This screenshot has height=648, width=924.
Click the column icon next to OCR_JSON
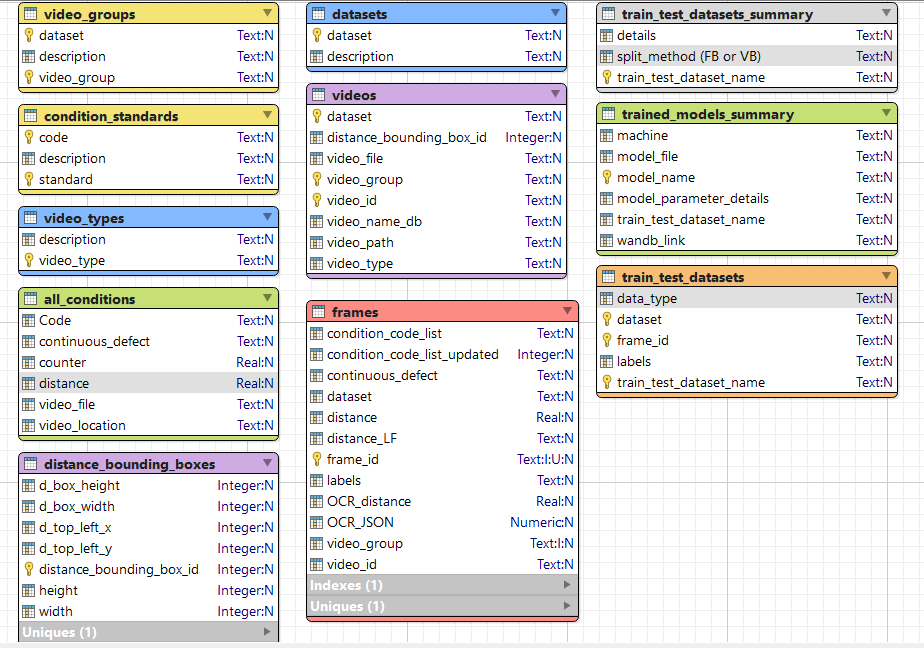(x=317, y=523)
